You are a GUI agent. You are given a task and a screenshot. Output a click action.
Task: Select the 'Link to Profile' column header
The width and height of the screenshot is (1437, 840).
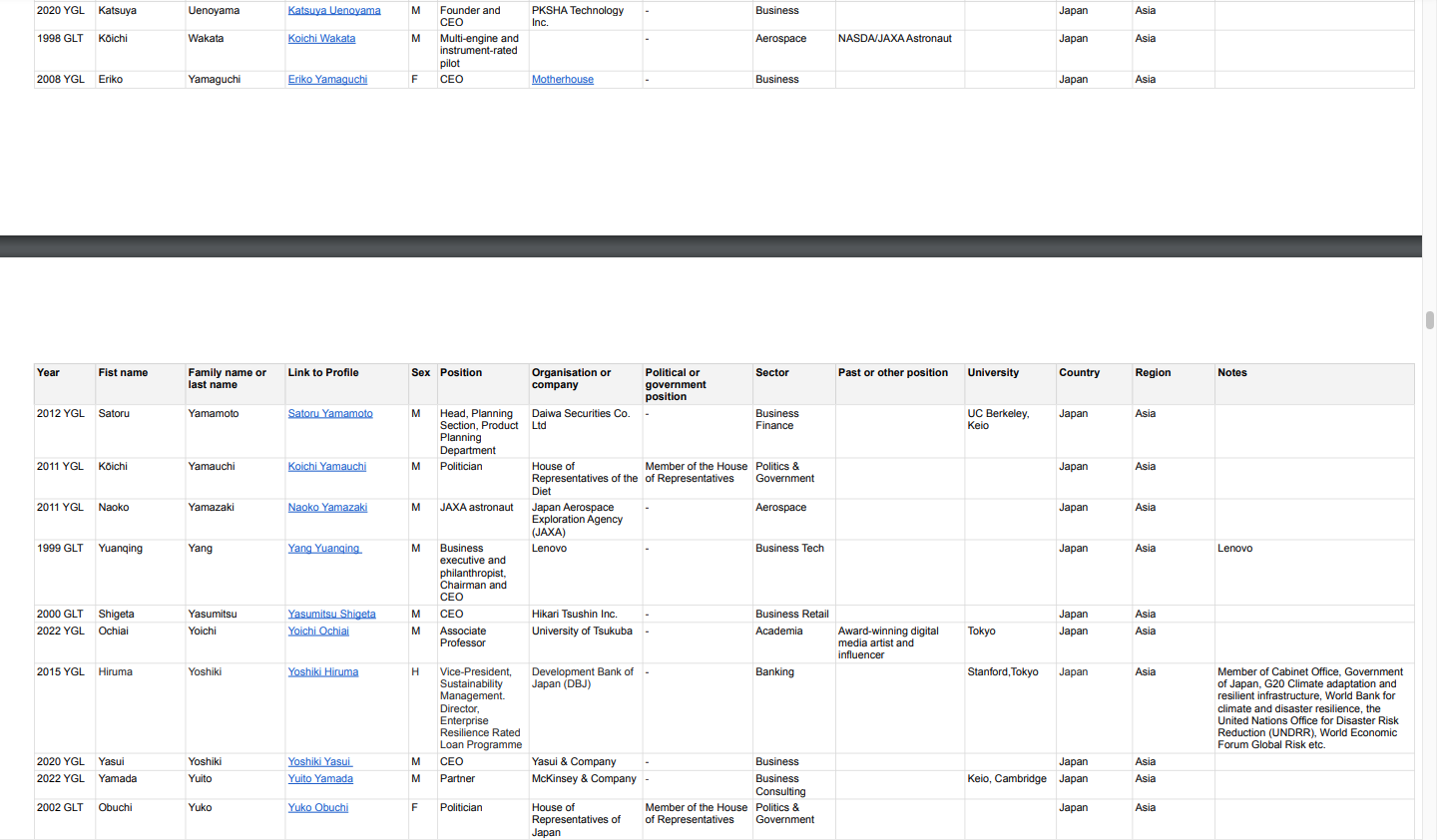tap(347, 384)
